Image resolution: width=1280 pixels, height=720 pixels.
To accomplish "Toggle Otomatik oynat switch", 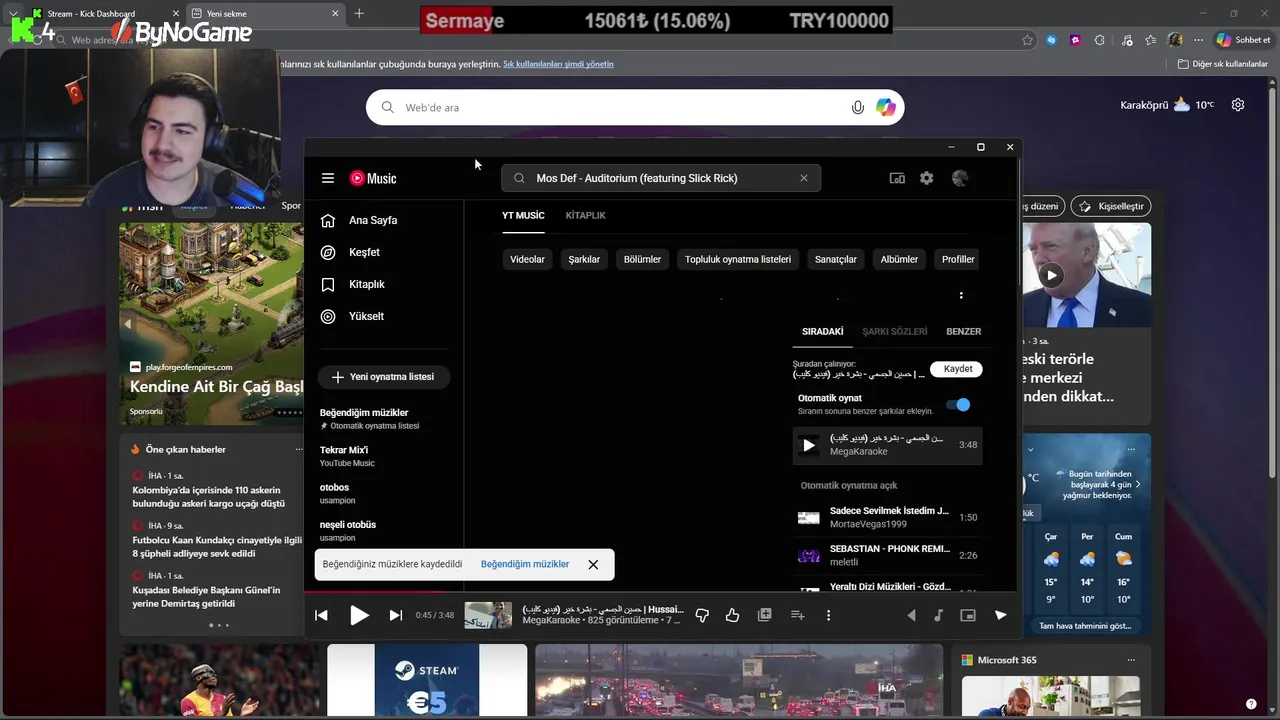I will click(958, 405).
